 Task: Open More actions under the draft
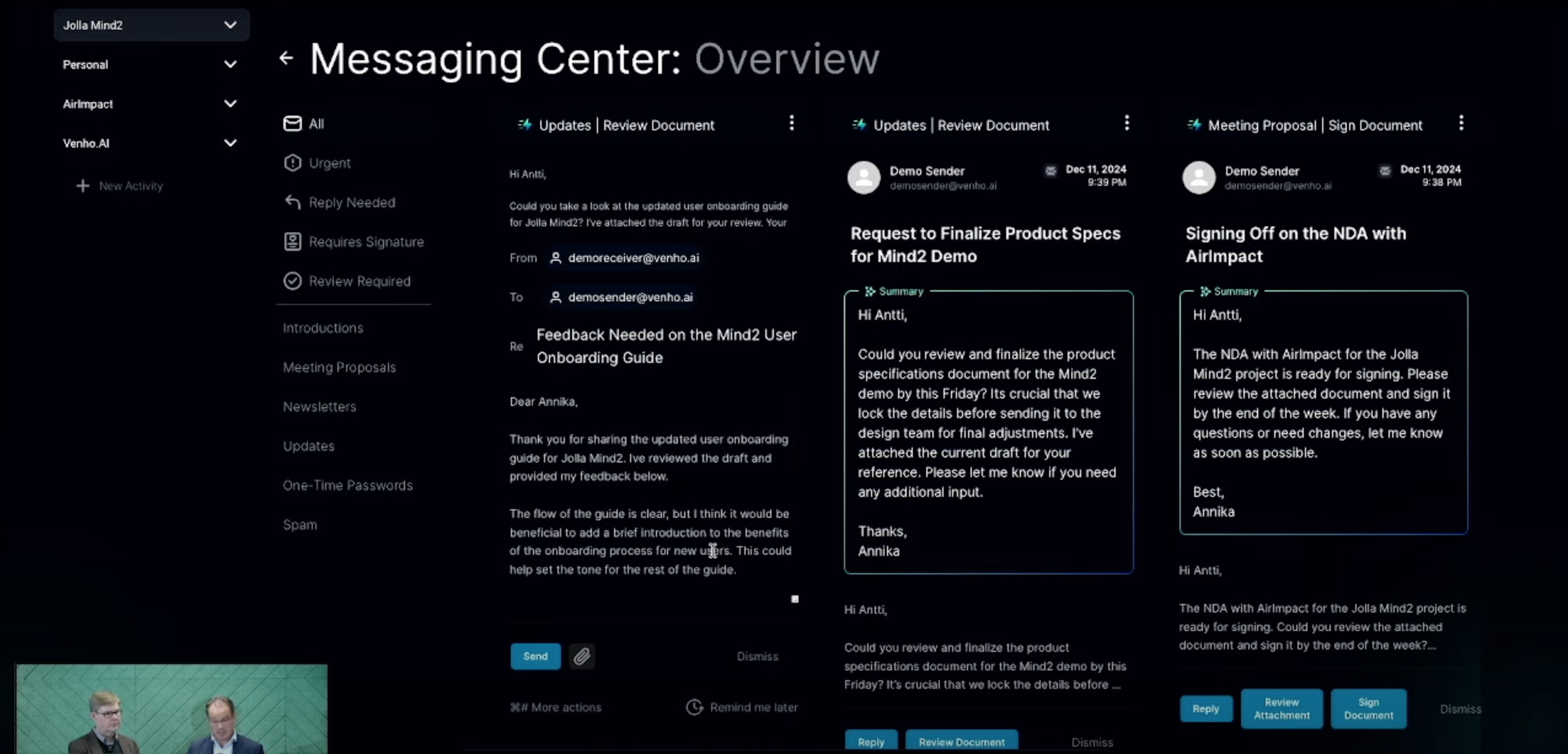[556, 707]
